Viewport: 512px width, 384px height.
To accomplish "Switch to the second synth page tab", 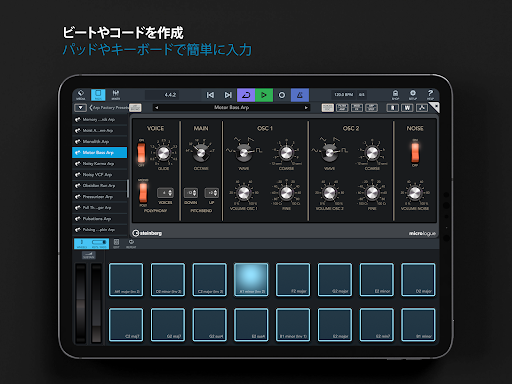I will point(342,108).
